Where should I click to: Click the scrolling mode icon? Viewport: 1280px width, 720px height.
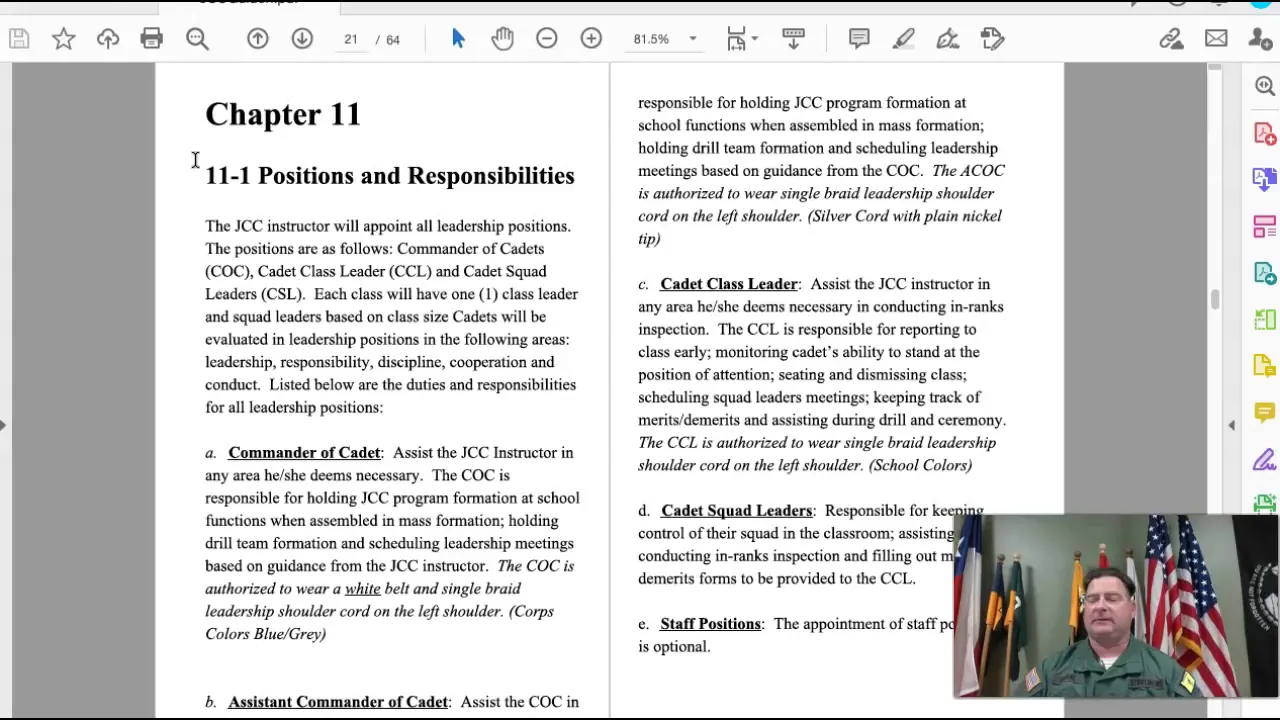coord(793,39)
